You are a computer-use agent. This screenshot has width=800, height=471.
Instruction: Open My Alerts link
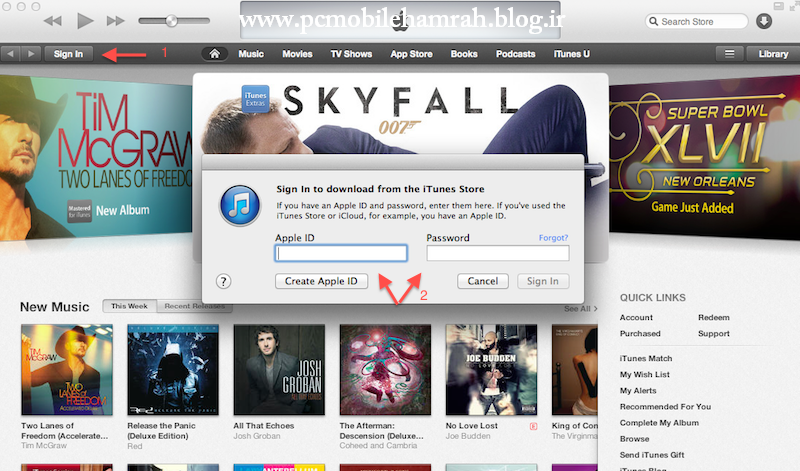pos(638,391)
